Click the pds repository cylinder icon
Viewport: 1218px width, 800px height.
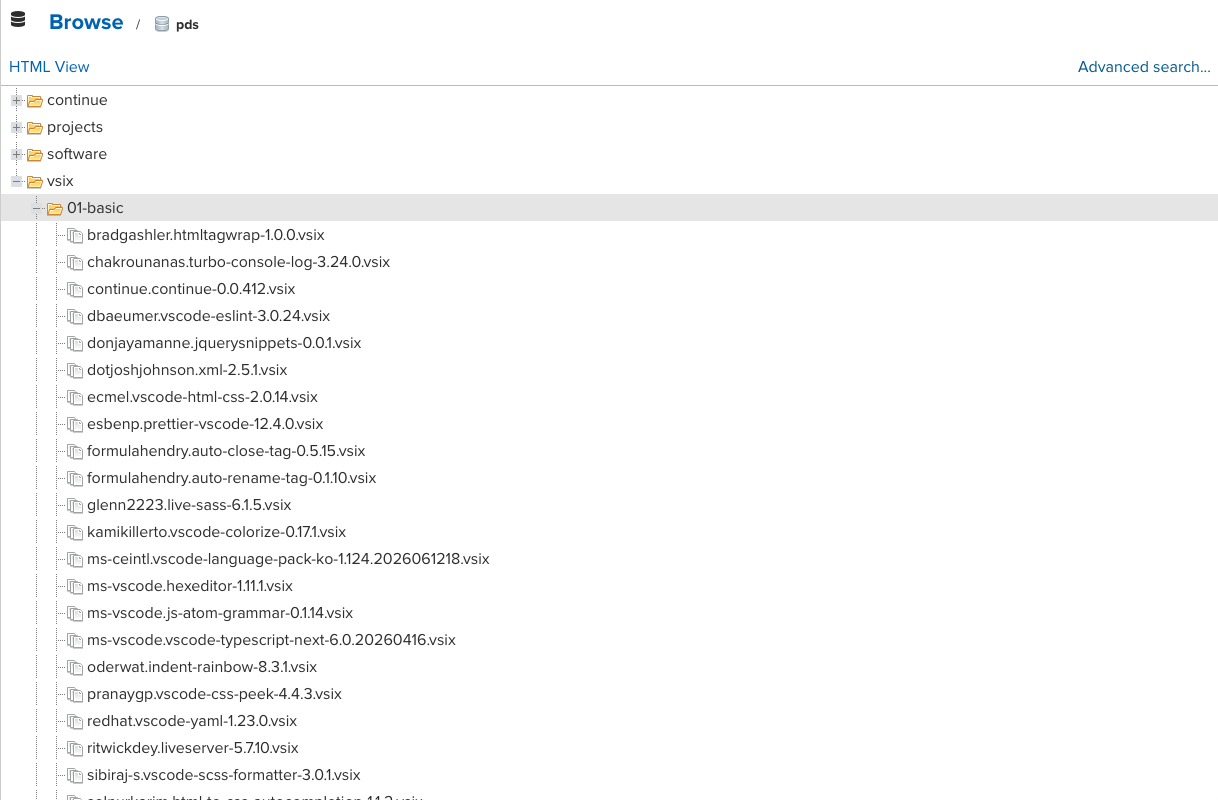(162, 24)
